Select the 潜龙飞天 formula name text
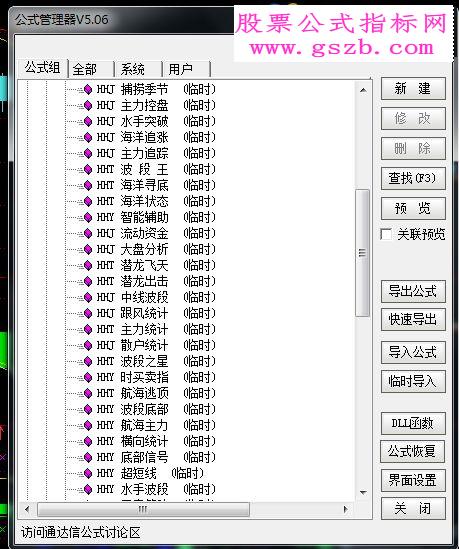This screenshot has width=459, height=549. coord(144,265)
